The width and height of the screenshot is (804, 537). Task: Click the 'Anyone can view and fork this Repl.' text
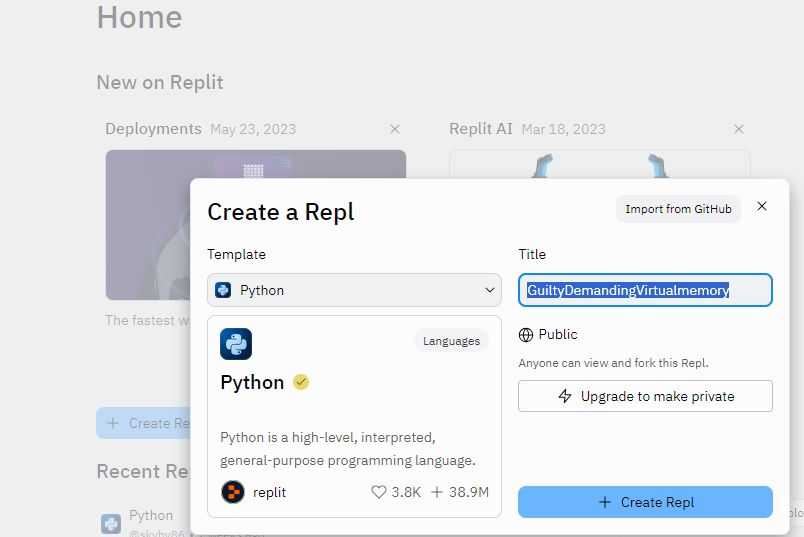coord(613,363)
